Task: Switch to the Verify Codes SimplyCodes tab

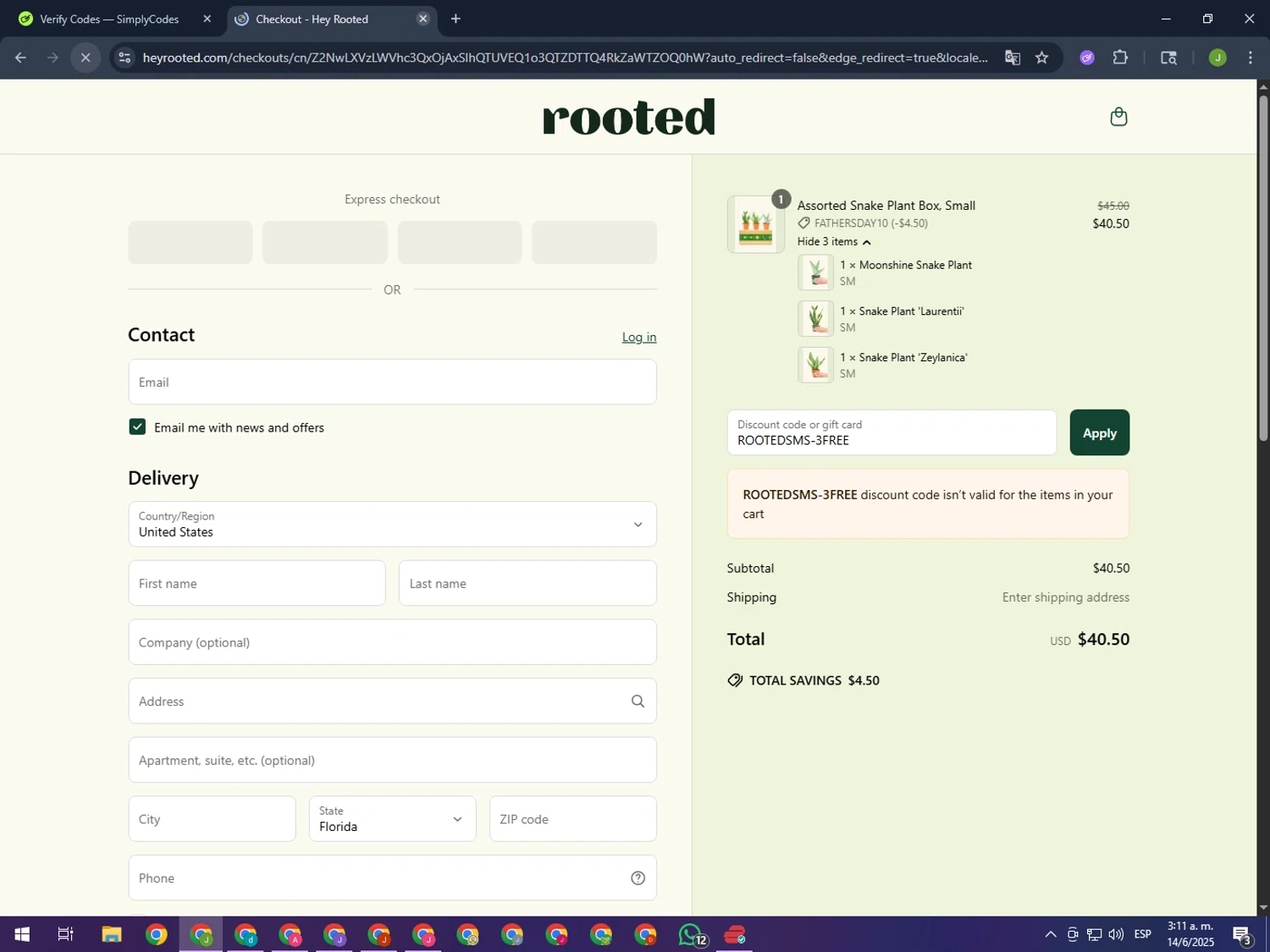Action: (x=110, y=19)
